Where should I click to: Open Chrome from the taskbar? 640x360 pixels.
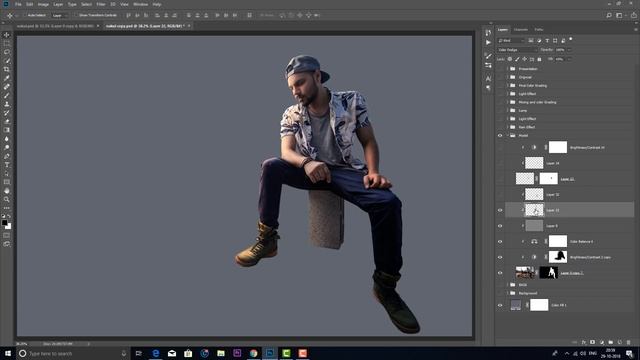point(253,353)
